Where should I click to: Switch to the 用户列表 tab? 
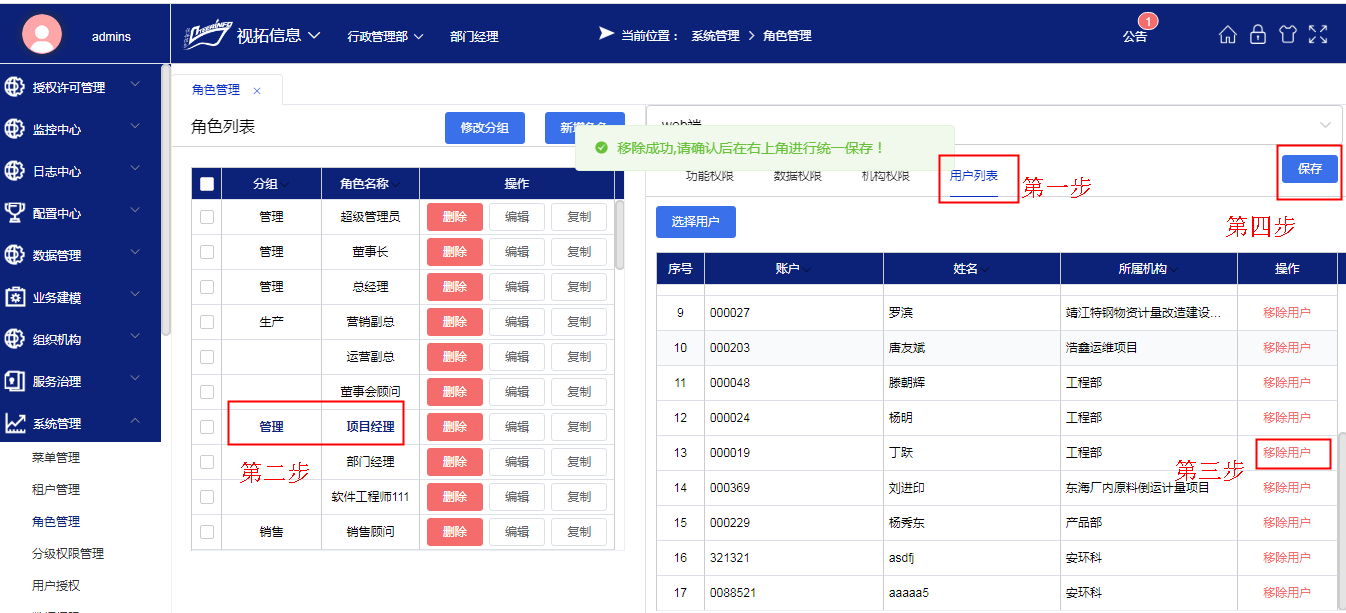tap(974, 176)
